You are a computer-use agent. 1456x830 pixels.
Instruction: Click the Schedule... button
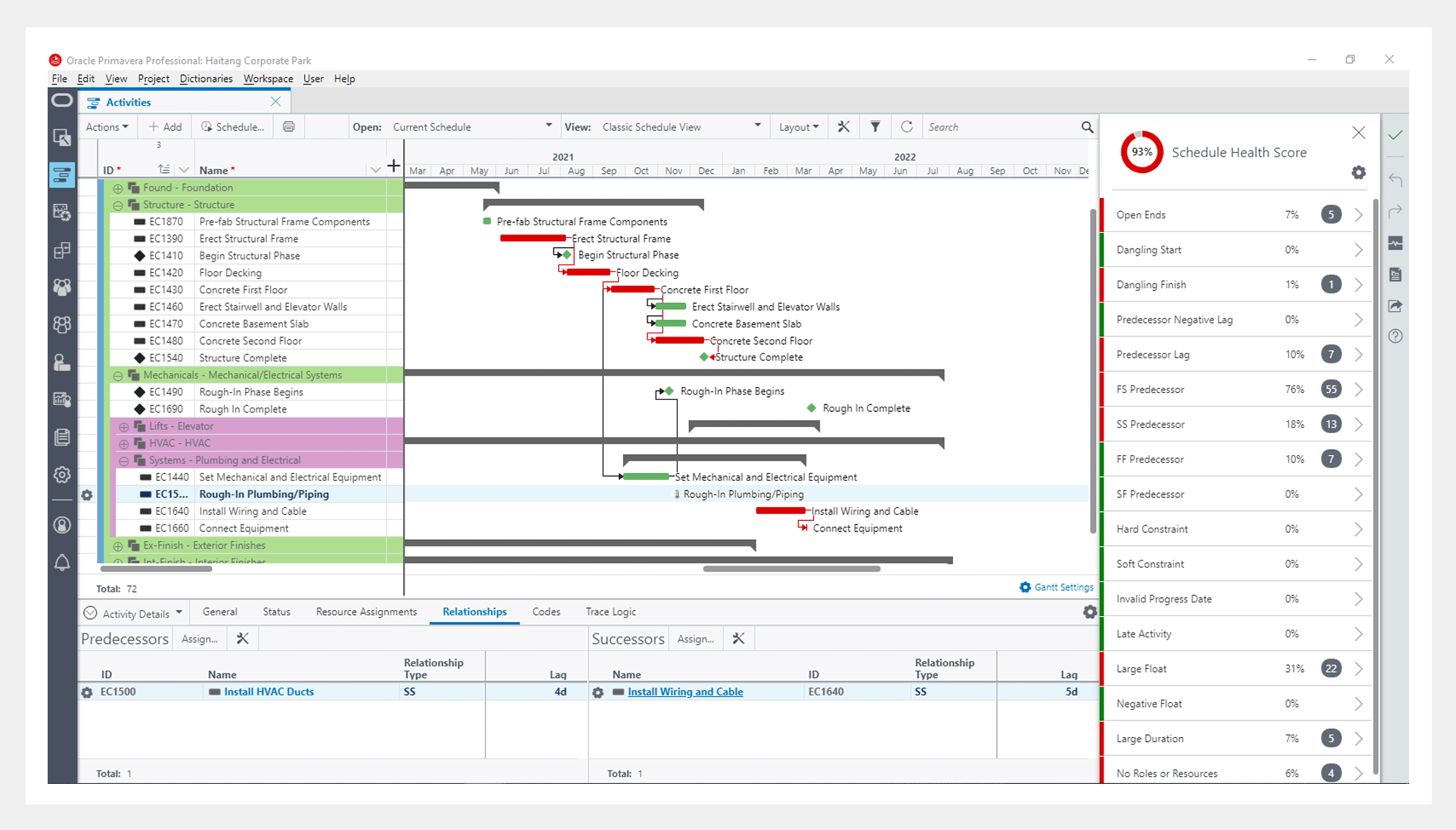tap(233, 127)
